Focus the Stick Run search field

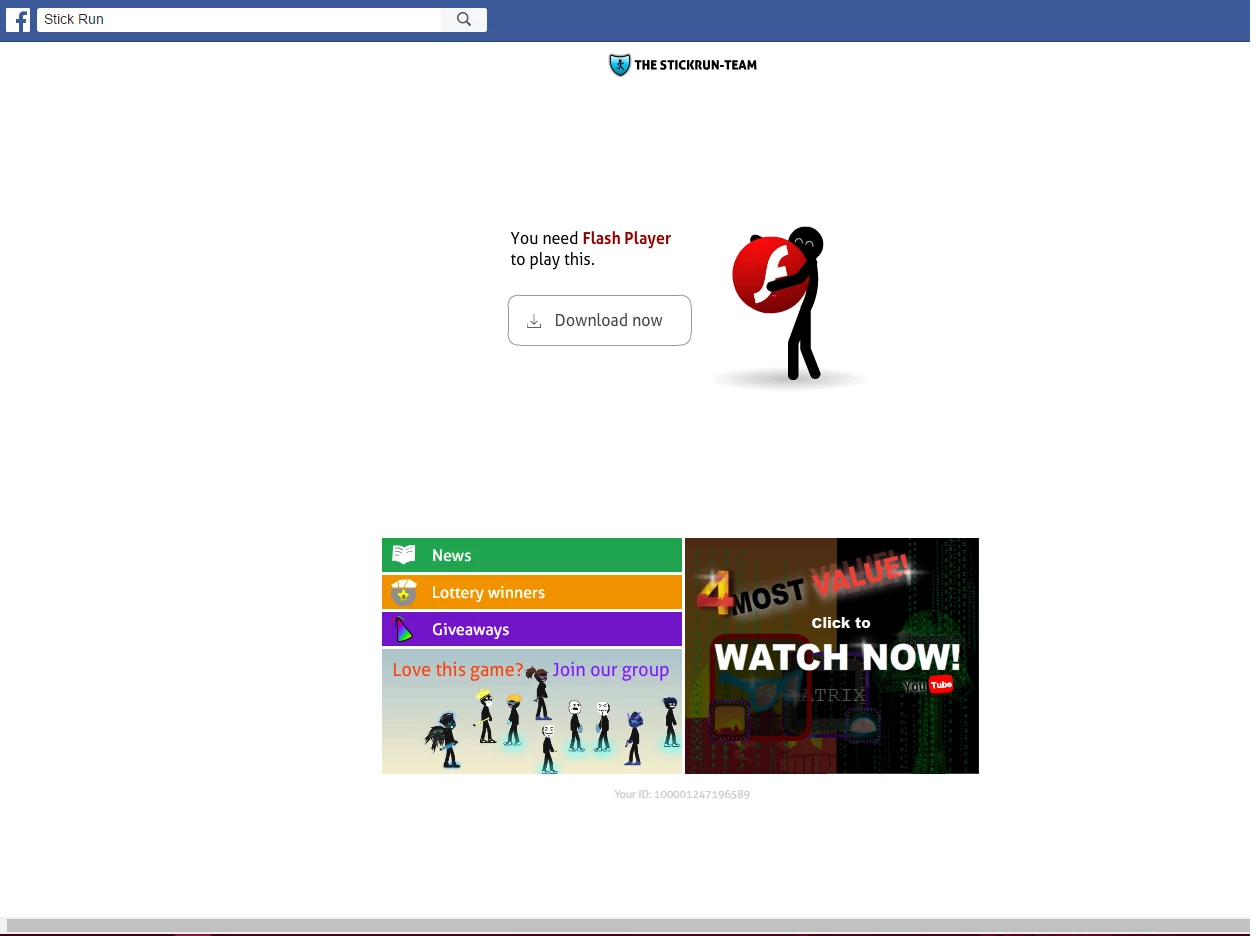coord(239,19)
